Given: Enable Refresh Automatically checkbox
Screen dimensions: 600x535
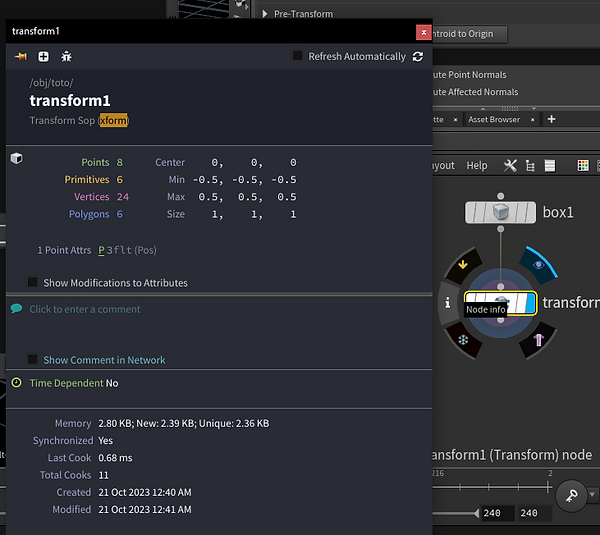Looking at the screenshot, I should pyautogui.click(x=297, y=56).
